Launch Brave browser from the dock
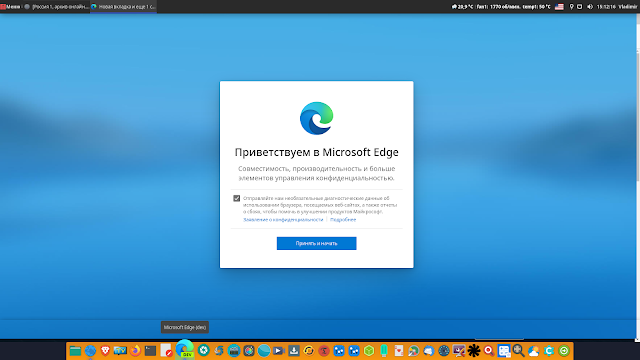The image size is (640, 360). (105, 351)
